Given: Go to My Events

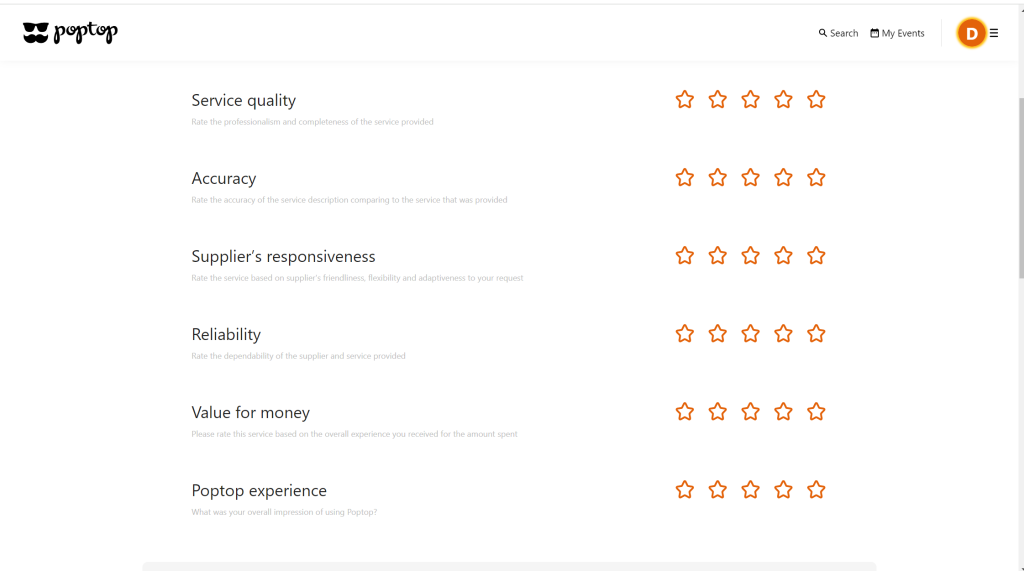Looking at the screenshot, I should (897, 33).
